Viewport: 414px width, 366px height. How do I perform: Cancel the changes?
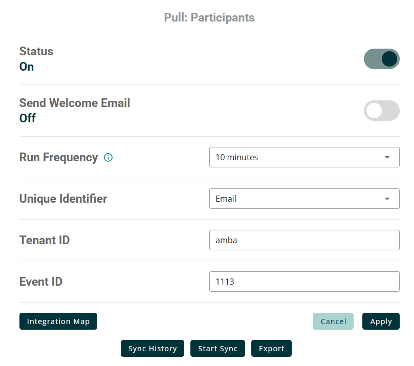click(333, 321)
